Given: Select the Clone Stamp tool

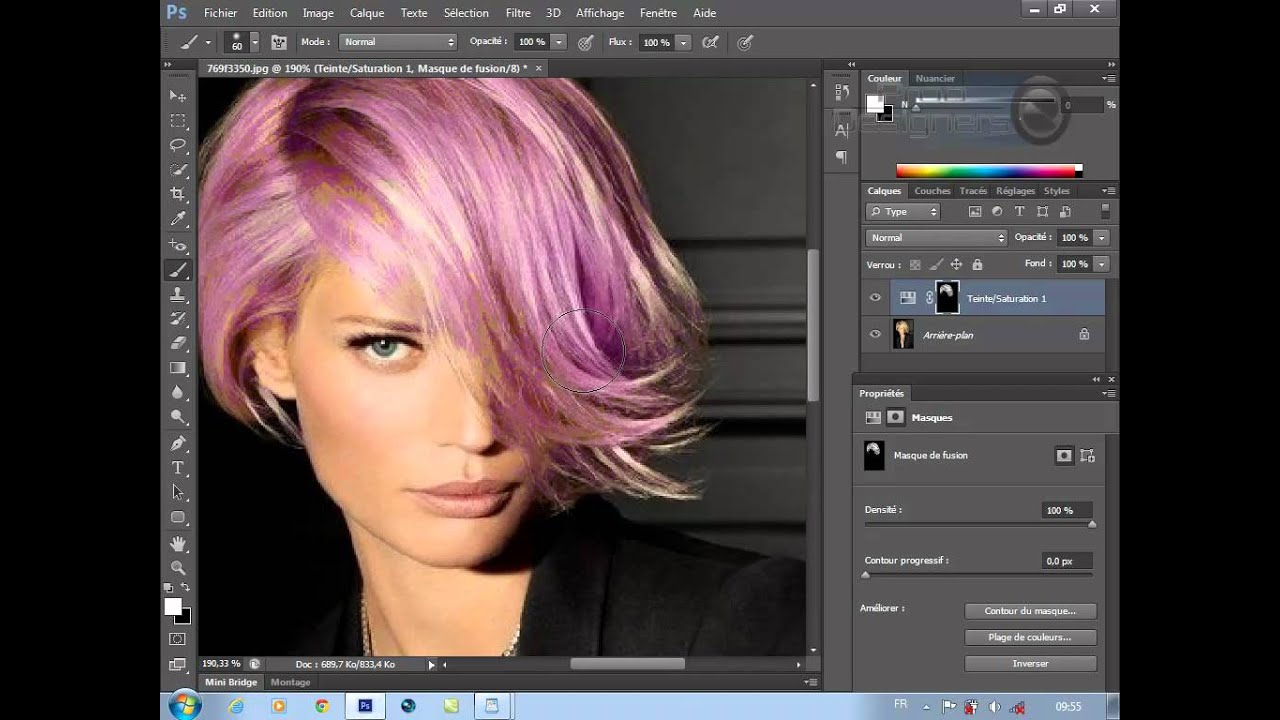Looking at the screenshot, I should 178,294.
